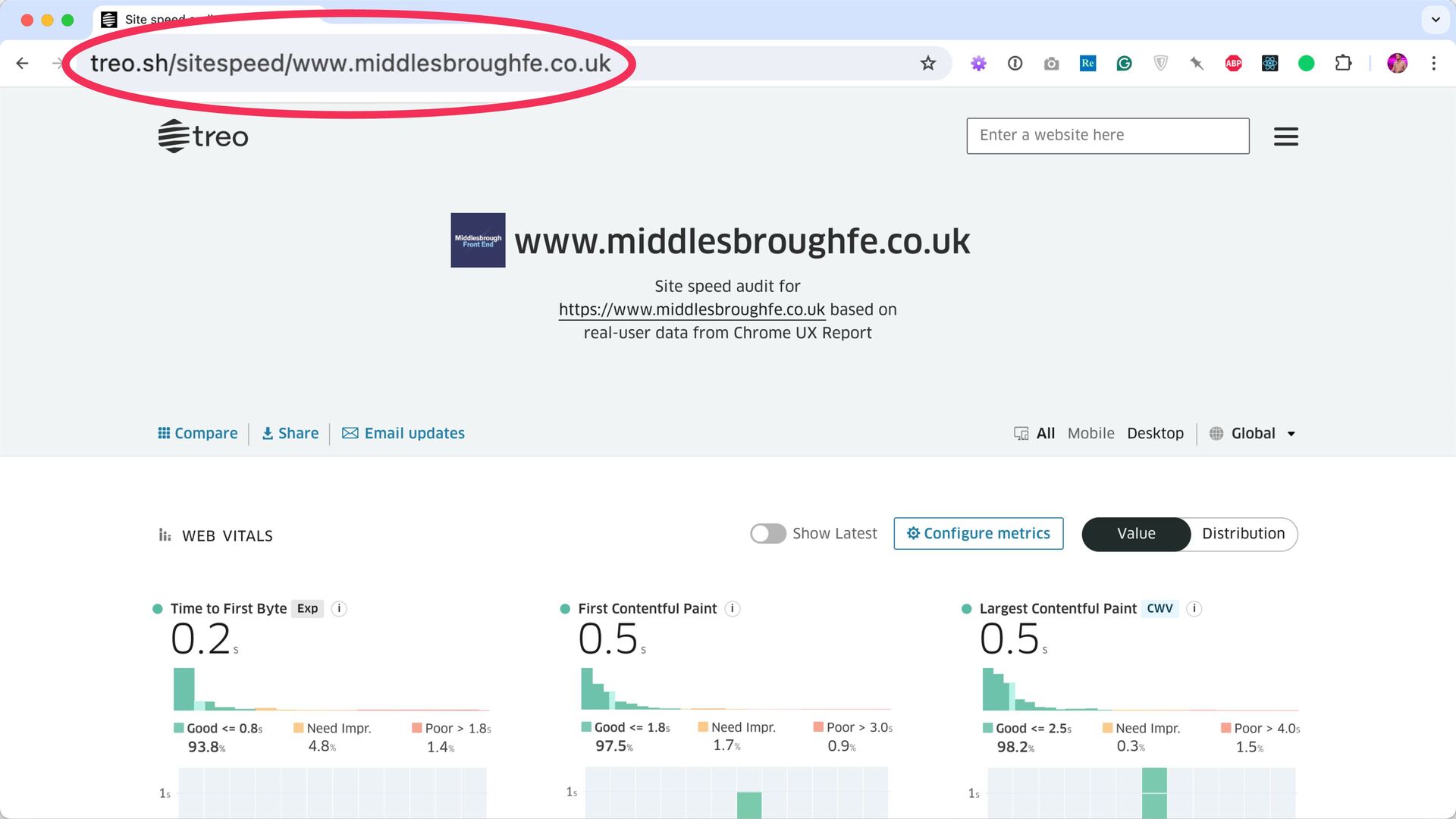Click the Good 97.5% legend in First Contentful Paint
The width and height of the screenshot is (1456, 819).
click(x=626, y=736)
